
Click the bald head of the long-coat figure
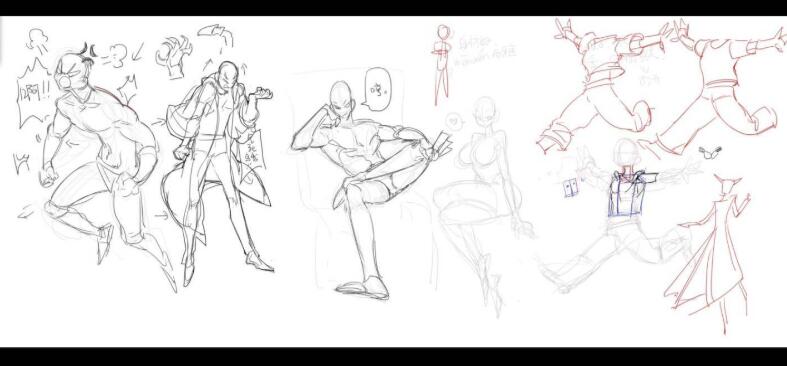pyautogui.click(x=228, y=75)
